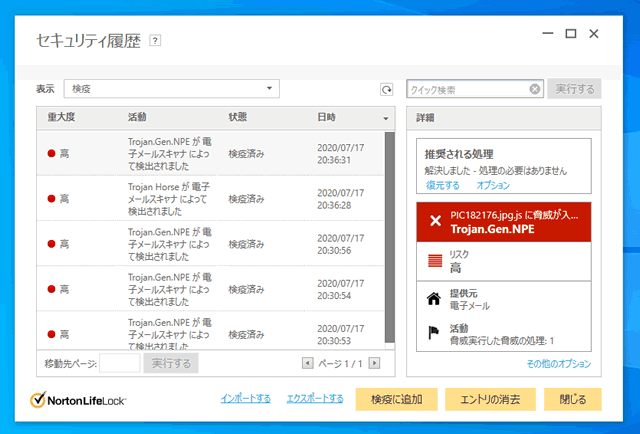Click the red X threat icon
This screenshot has height=434, width=640.
[436, 221]
